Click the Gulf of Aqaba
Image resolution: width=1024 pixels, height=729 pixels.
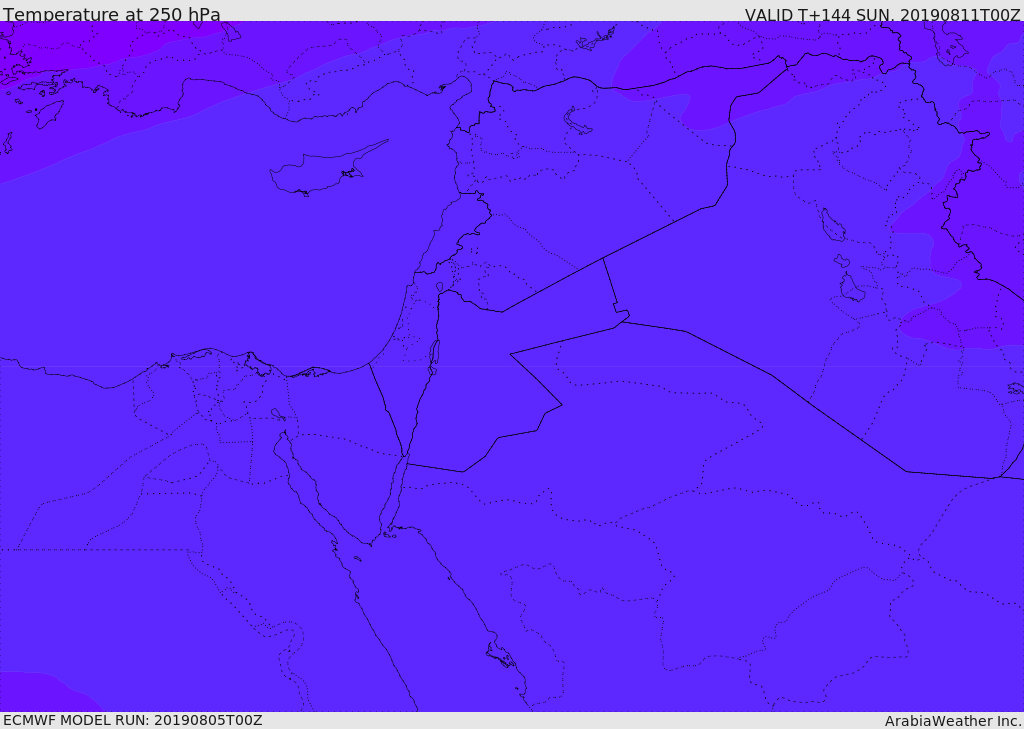[x=394, y=493]
